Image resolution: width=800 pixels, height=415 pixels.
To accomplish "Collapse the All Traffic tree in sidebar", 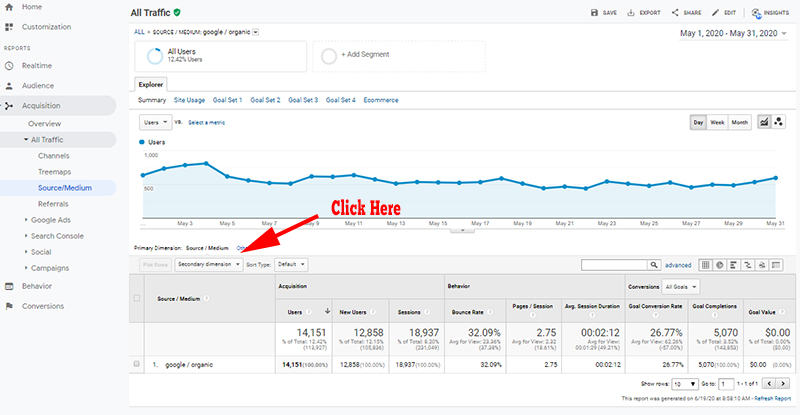I will (x=26, y=139).
